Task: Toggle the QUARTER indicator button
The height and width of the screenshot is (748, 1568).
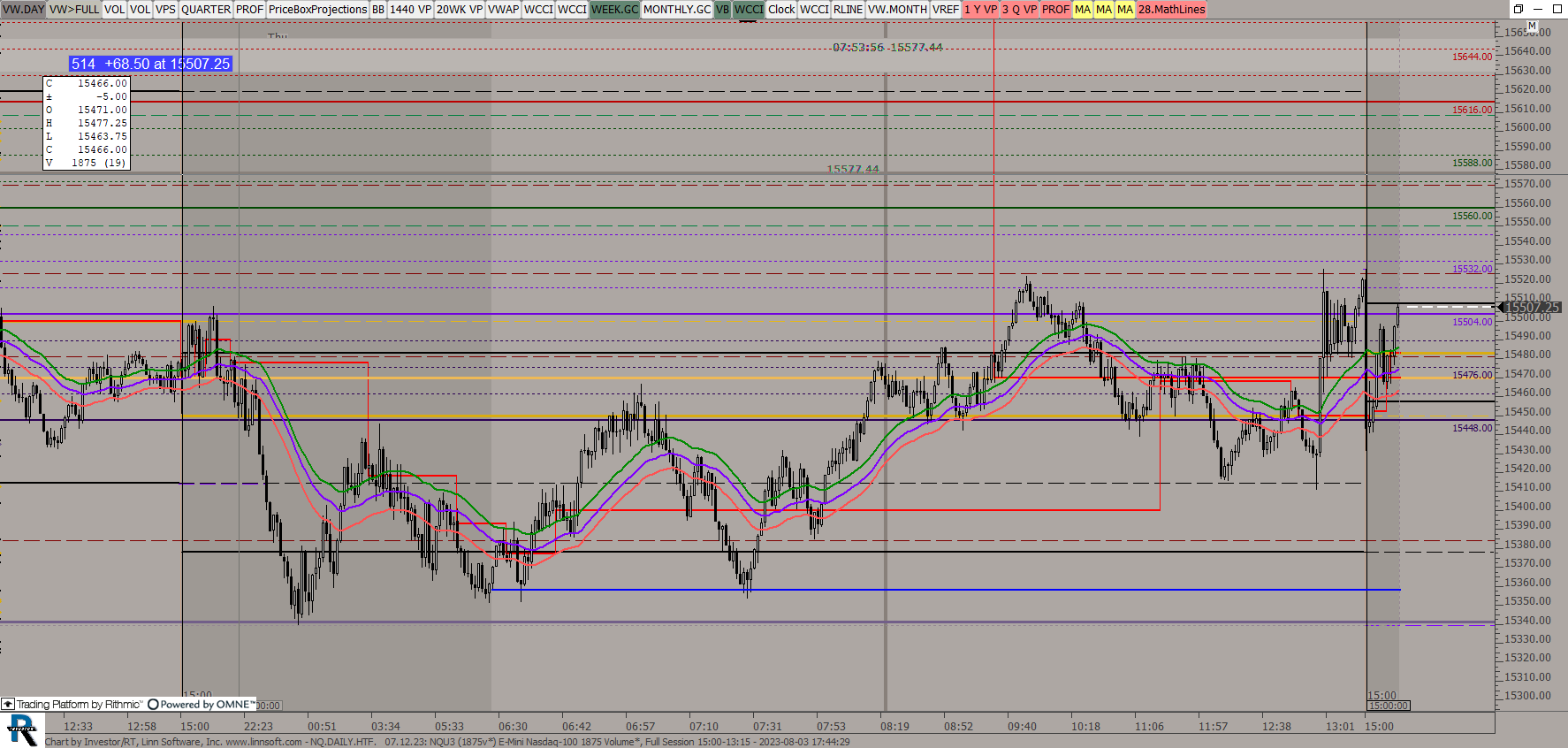Action: pos(205,9)
